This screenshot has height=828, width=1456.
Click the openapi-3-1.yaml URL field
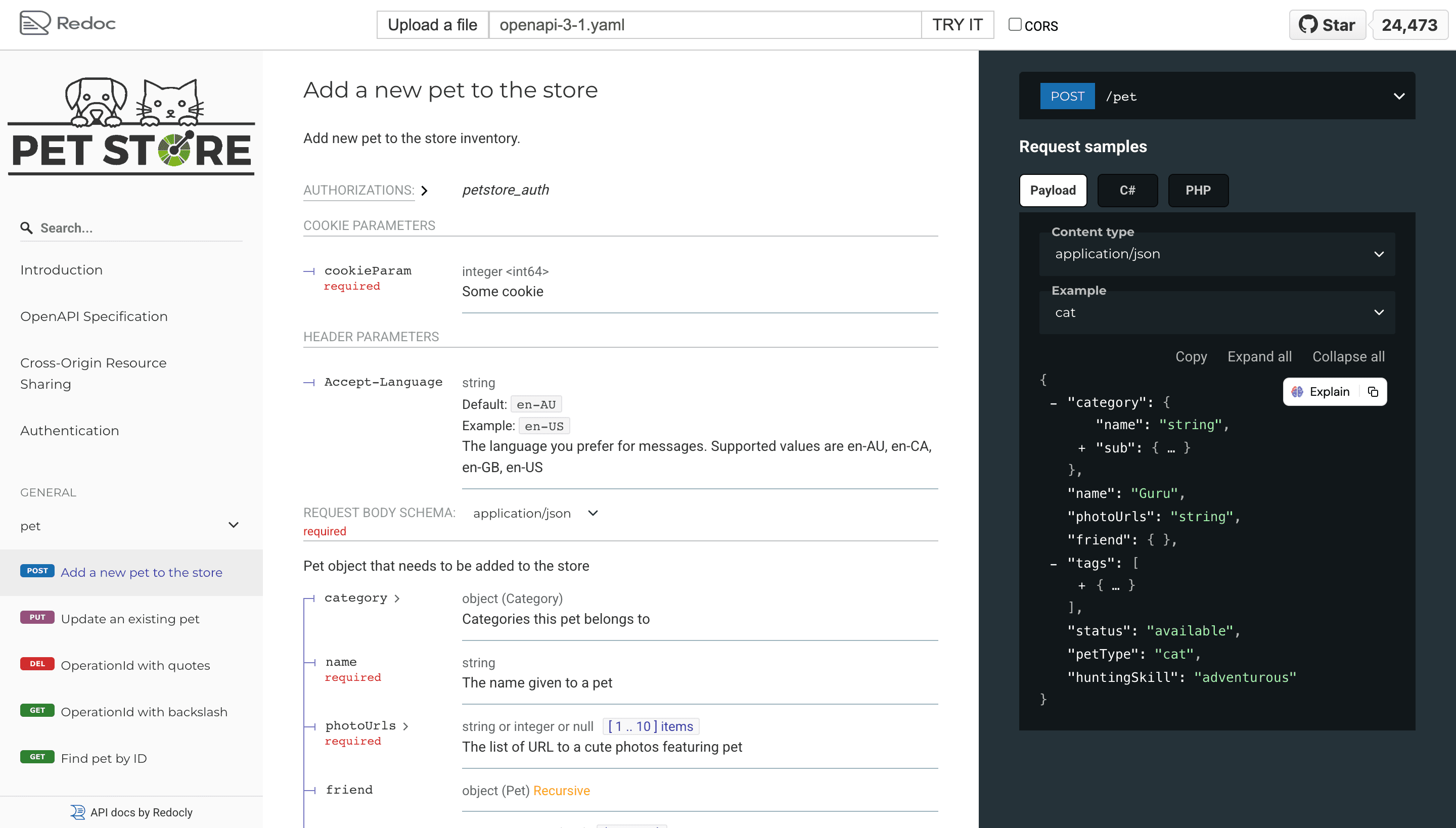704,25
